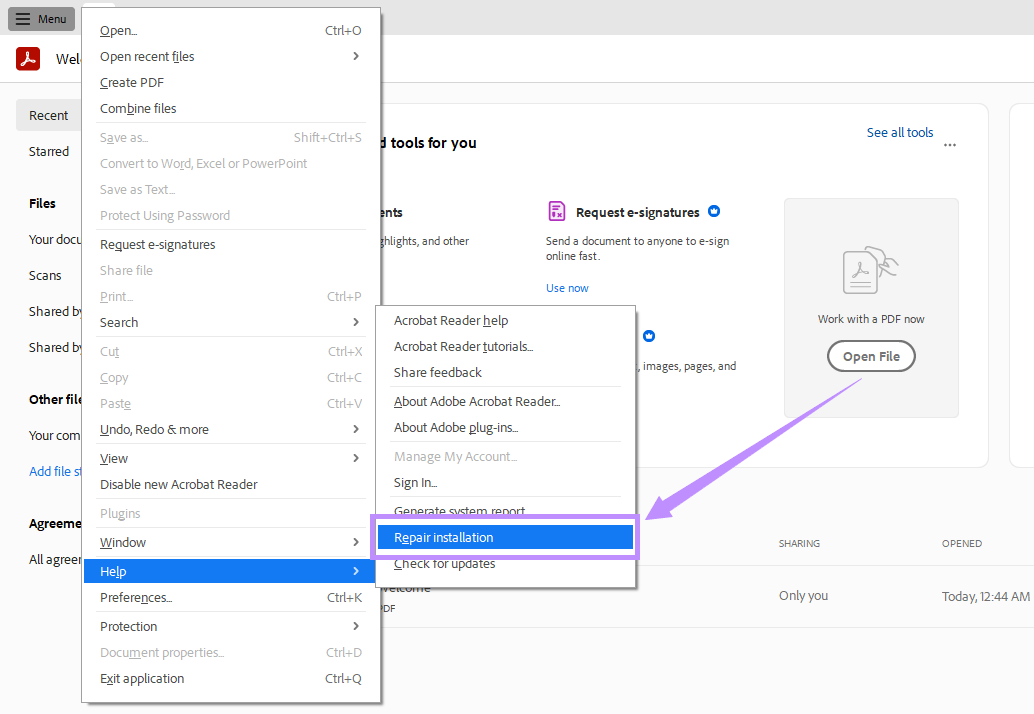
Task: Click the Work with a PDF illustration
Action: pyautogui.click(x=871, y=272)
